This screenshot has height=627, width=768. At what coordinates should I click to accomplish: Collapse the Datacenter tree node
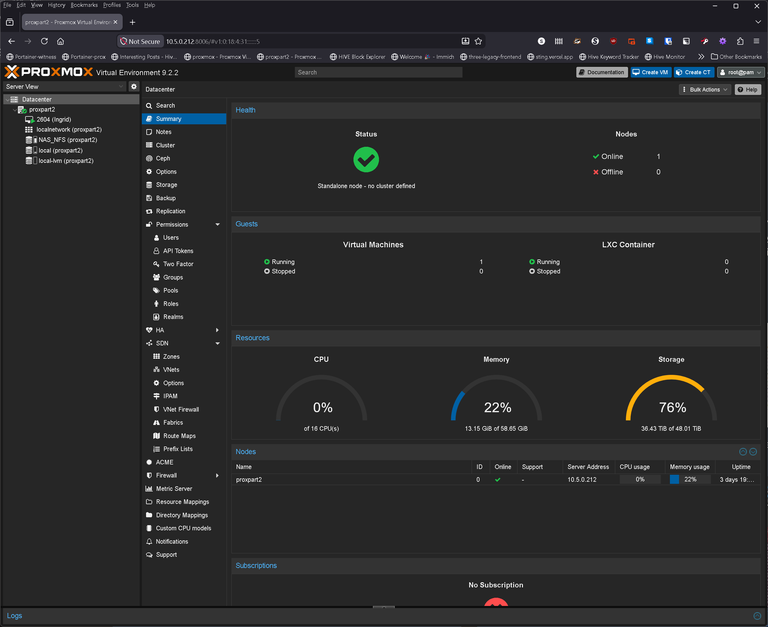(x=7, y=99)
